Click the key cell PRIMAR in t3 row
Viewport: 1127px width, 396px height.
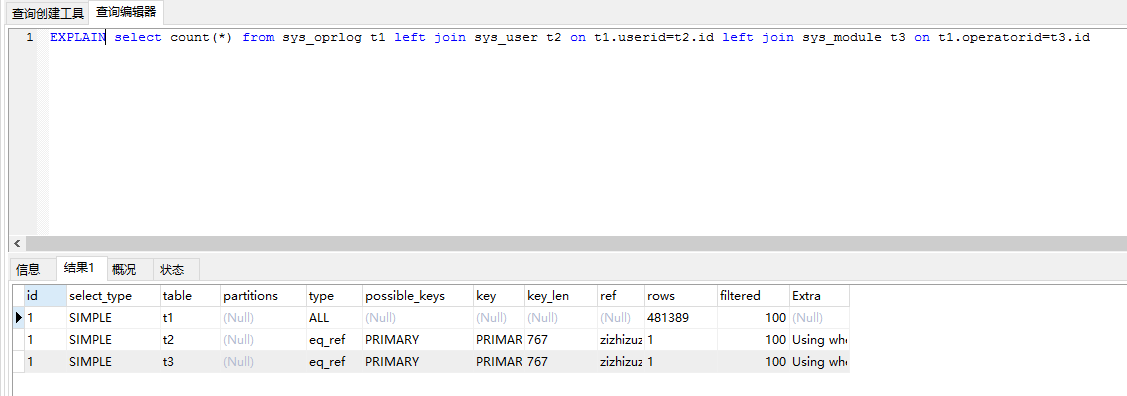500,362
